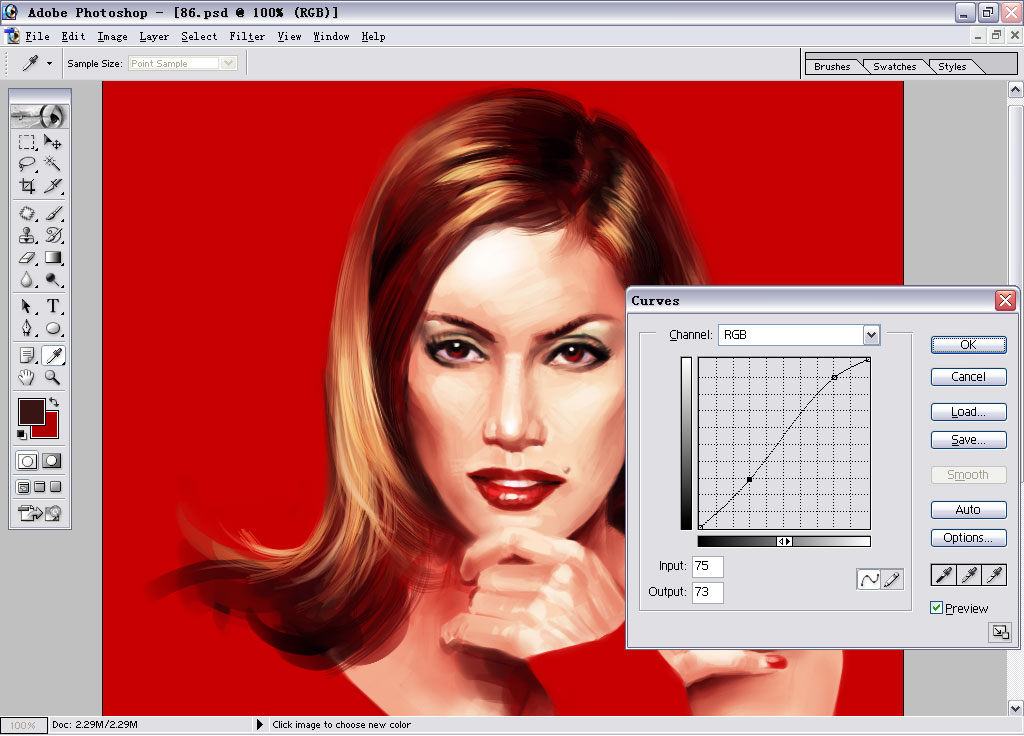
Task: Select the Path Selection arrow tool
Action: (x=27, y=306)
